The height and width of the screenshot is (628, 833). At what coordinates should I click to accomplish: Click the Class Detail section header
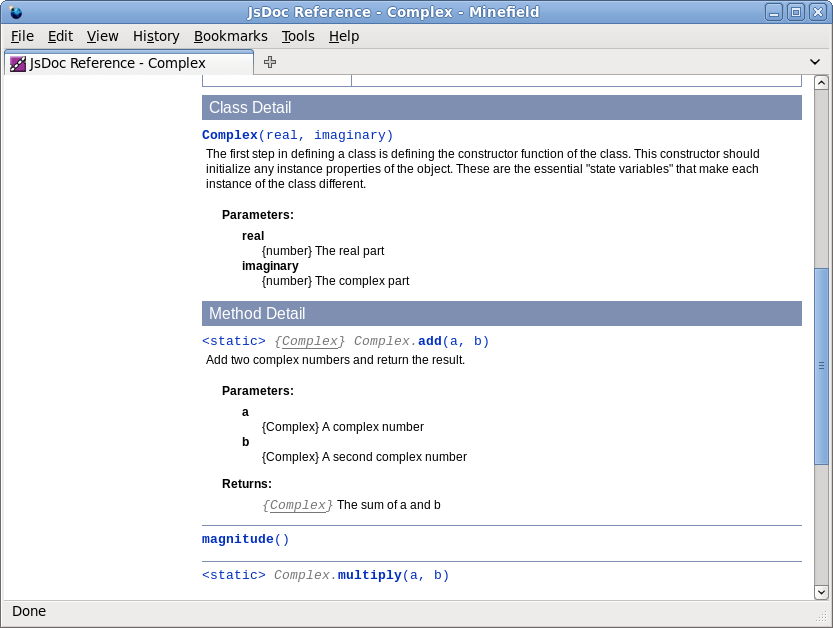tap(502, 107)
